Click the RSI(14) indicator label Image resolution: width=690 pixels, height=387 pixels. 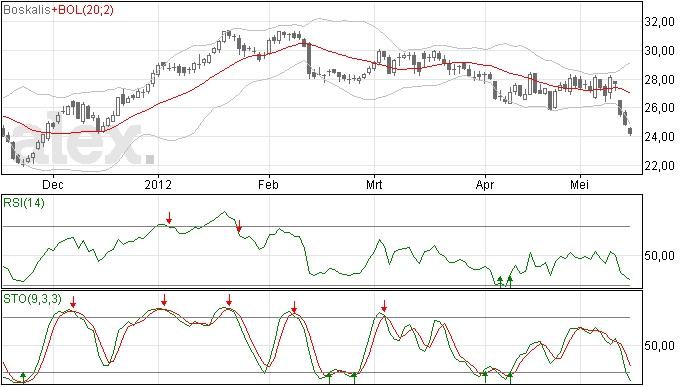point(24,203)
